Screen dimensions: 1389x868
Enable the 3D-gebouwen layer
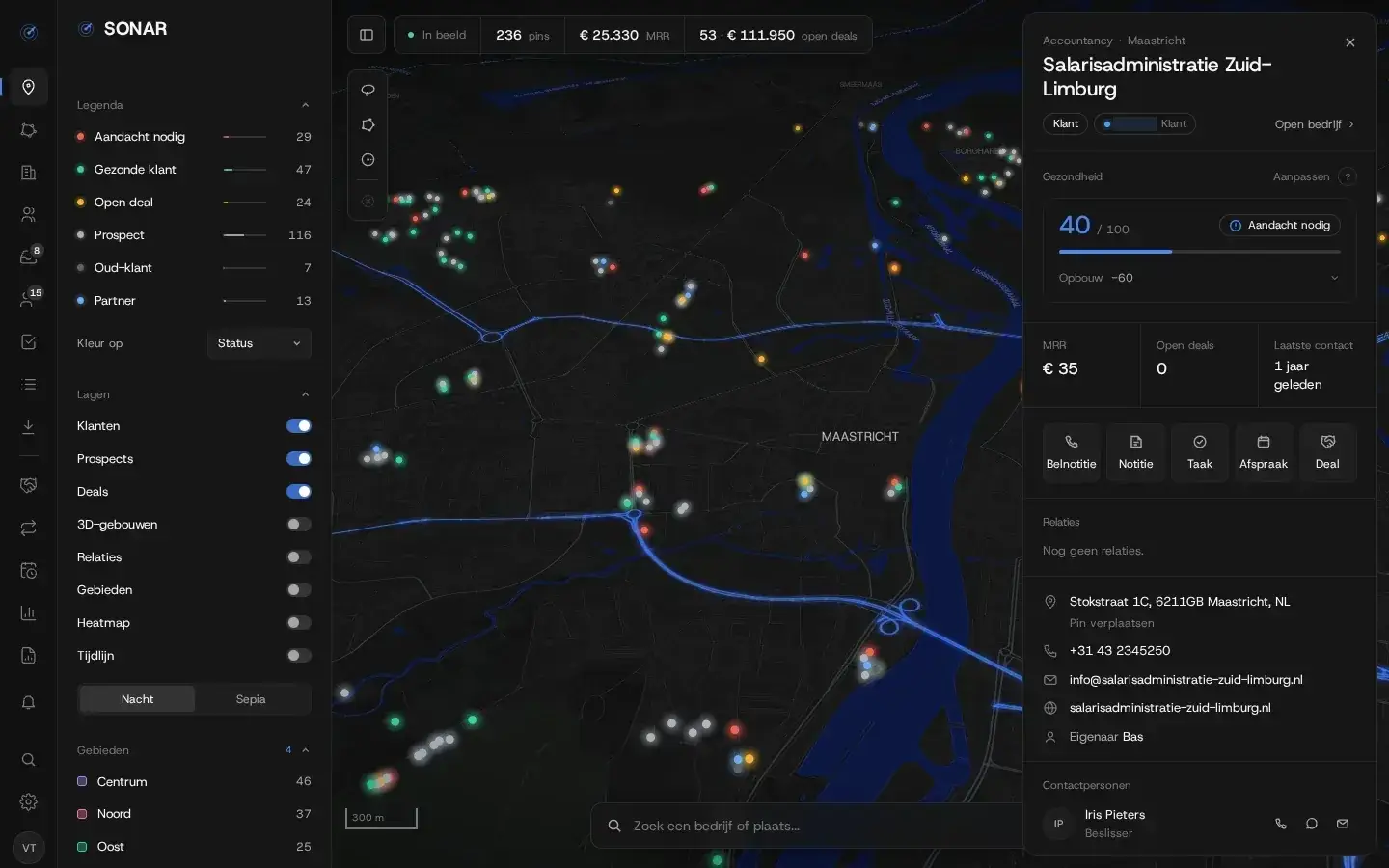(299, 525)
